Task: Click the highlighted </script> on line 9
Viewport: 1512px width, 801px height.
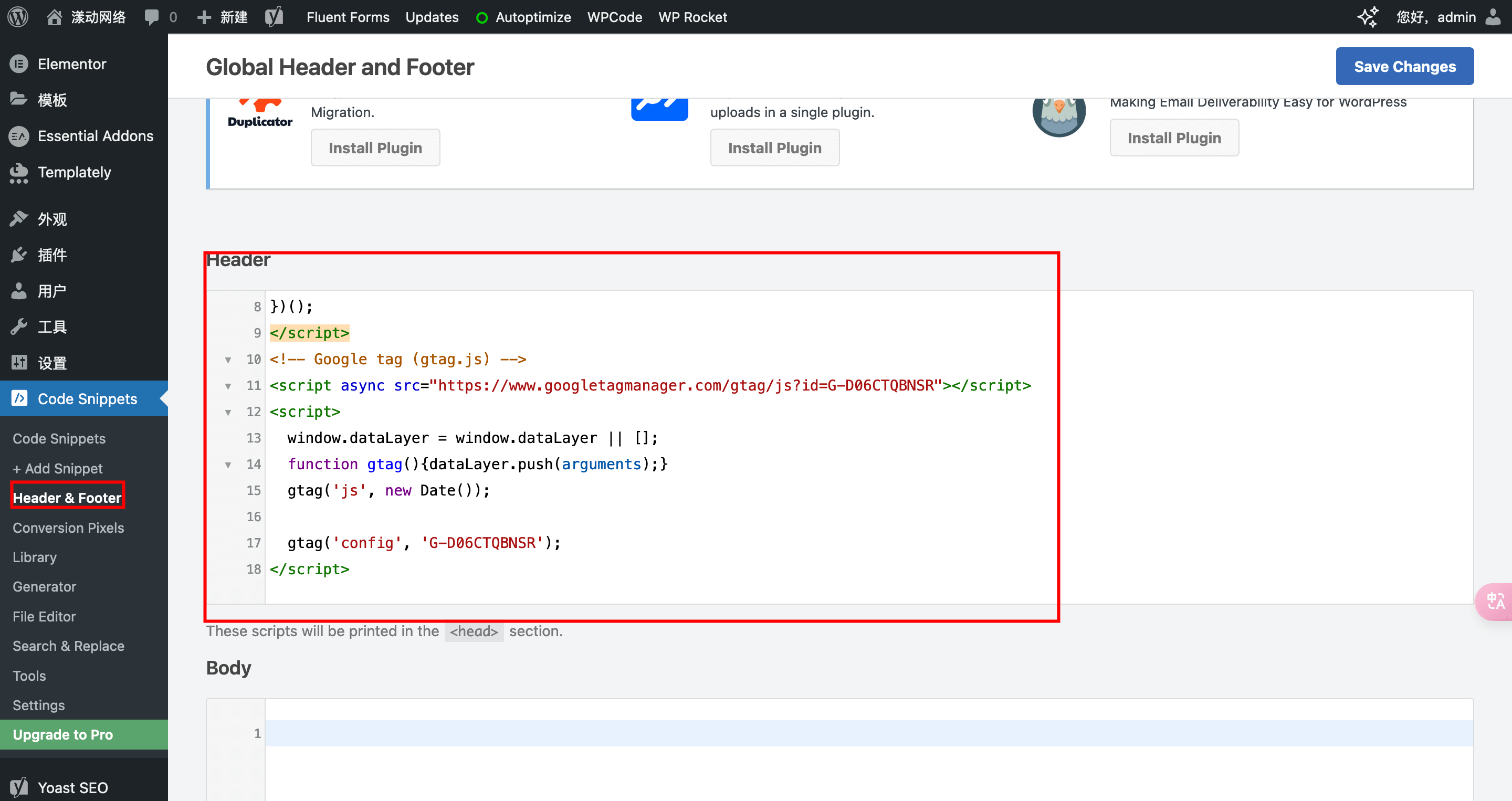Action: (309, 333)
